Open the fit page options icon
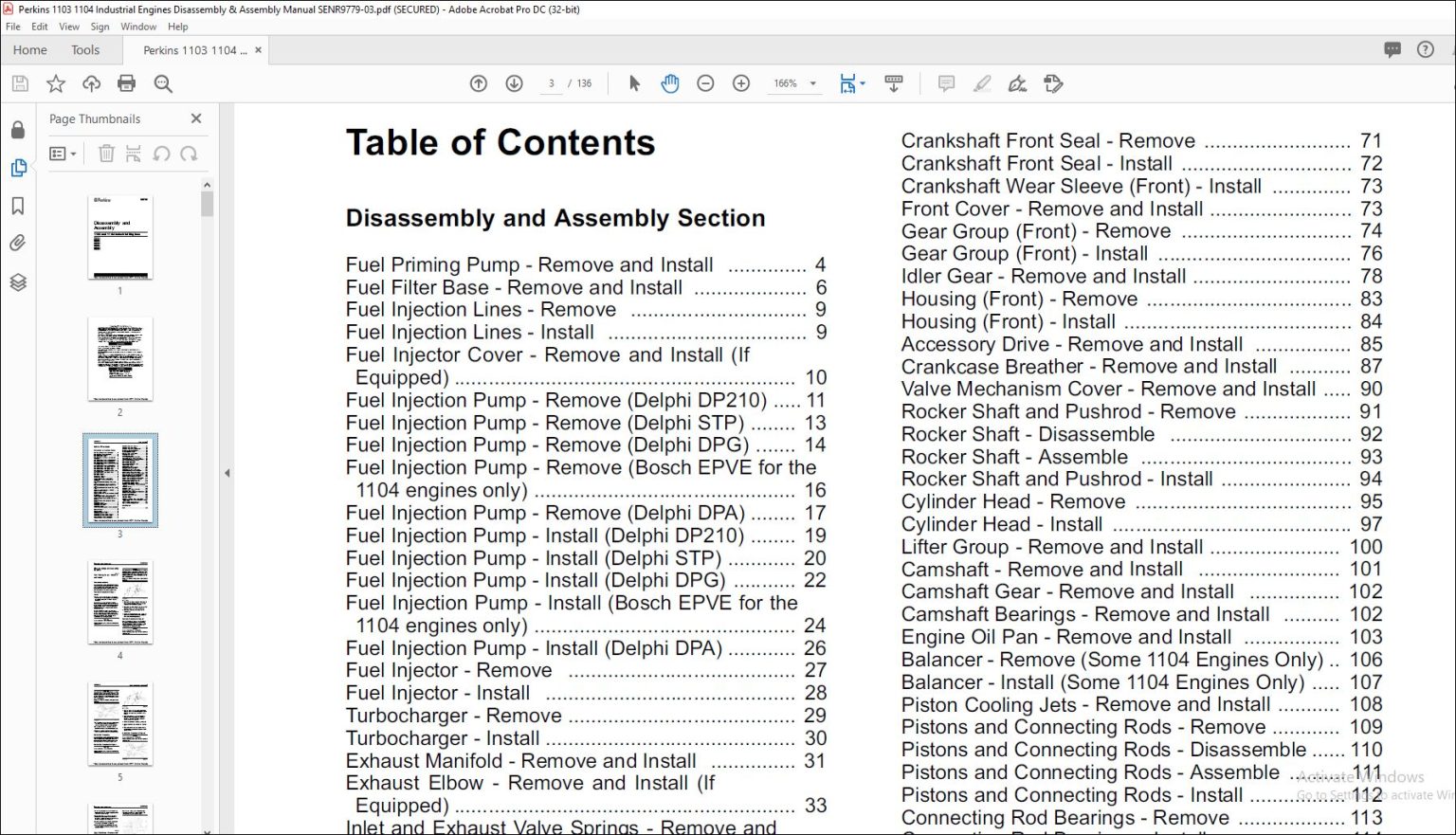The image size is (1456, 835). point(851,83)
